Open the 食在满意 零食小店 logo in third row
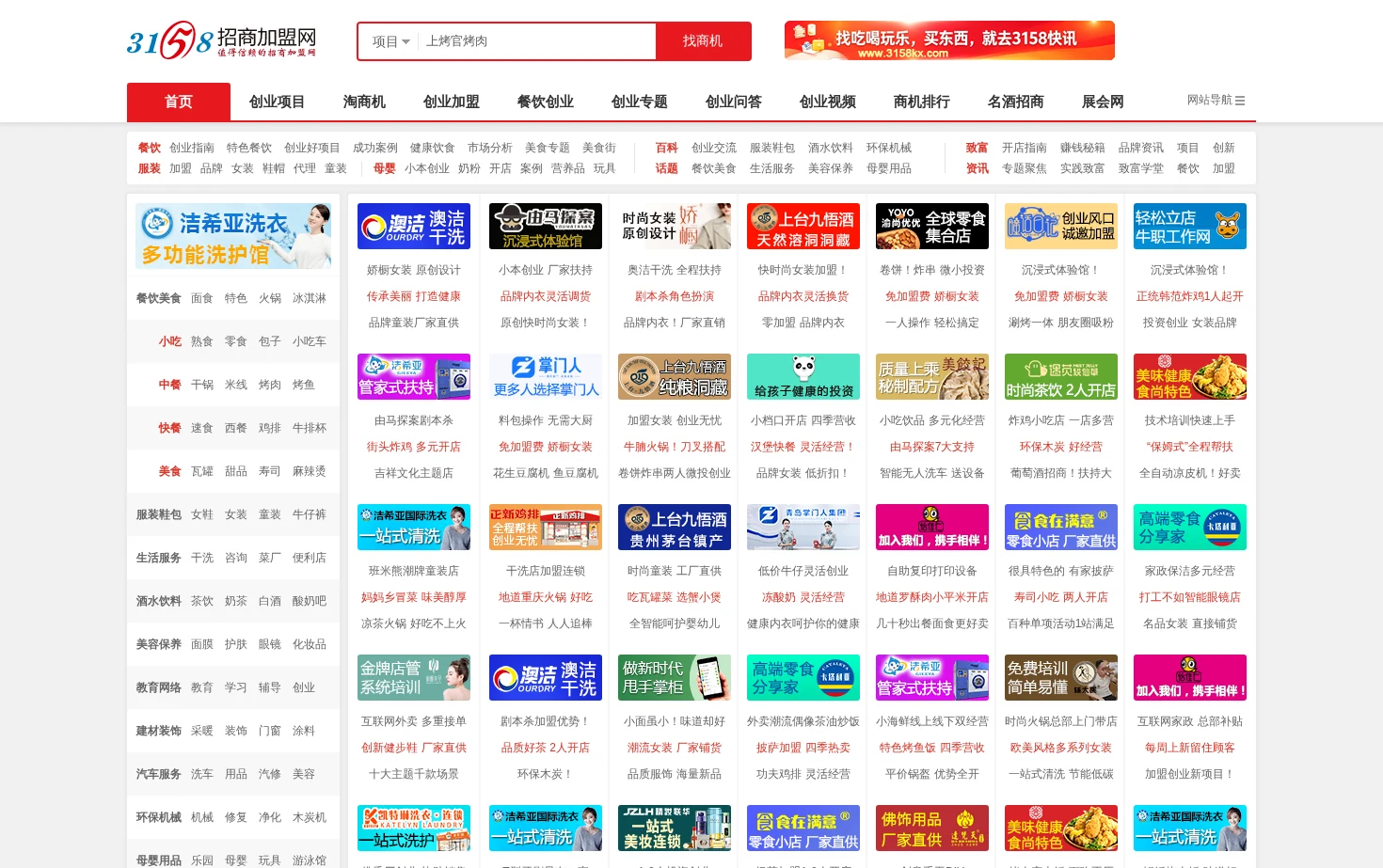This screenshot has width=1383, height=868. (1061, 528)
